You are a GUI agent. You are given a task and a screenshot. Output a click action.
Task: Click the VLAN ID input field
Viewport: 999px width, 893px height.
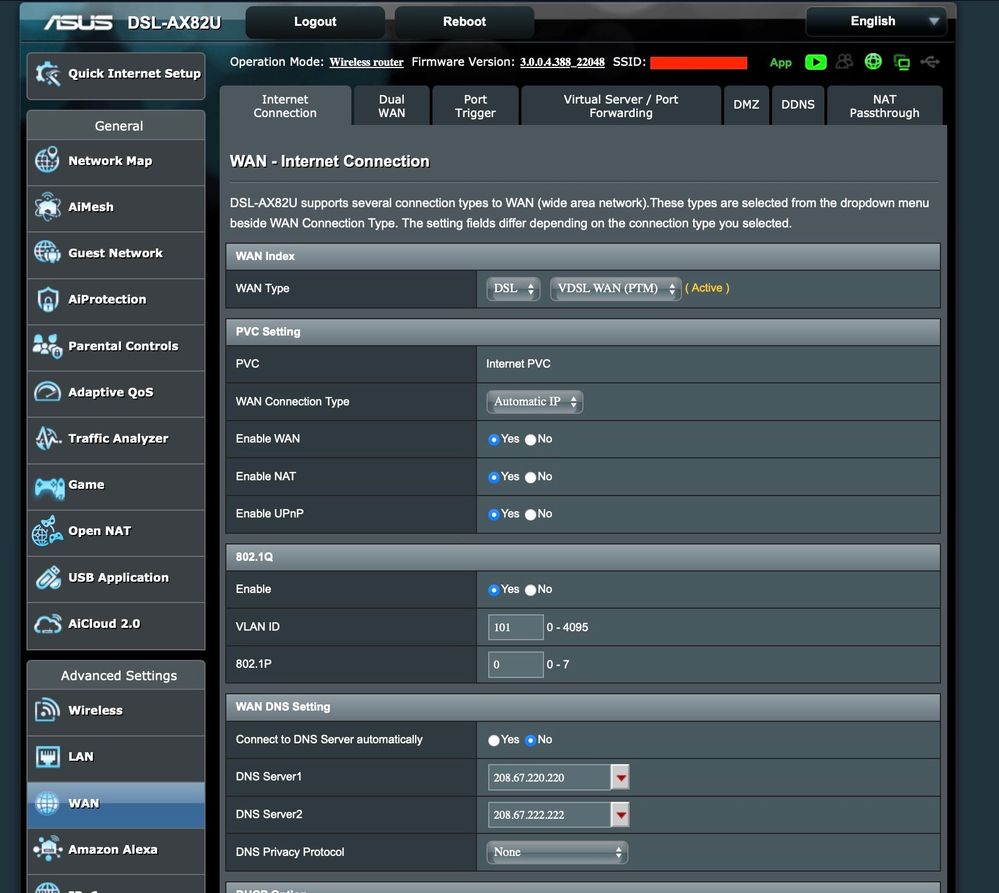[515, 627]
